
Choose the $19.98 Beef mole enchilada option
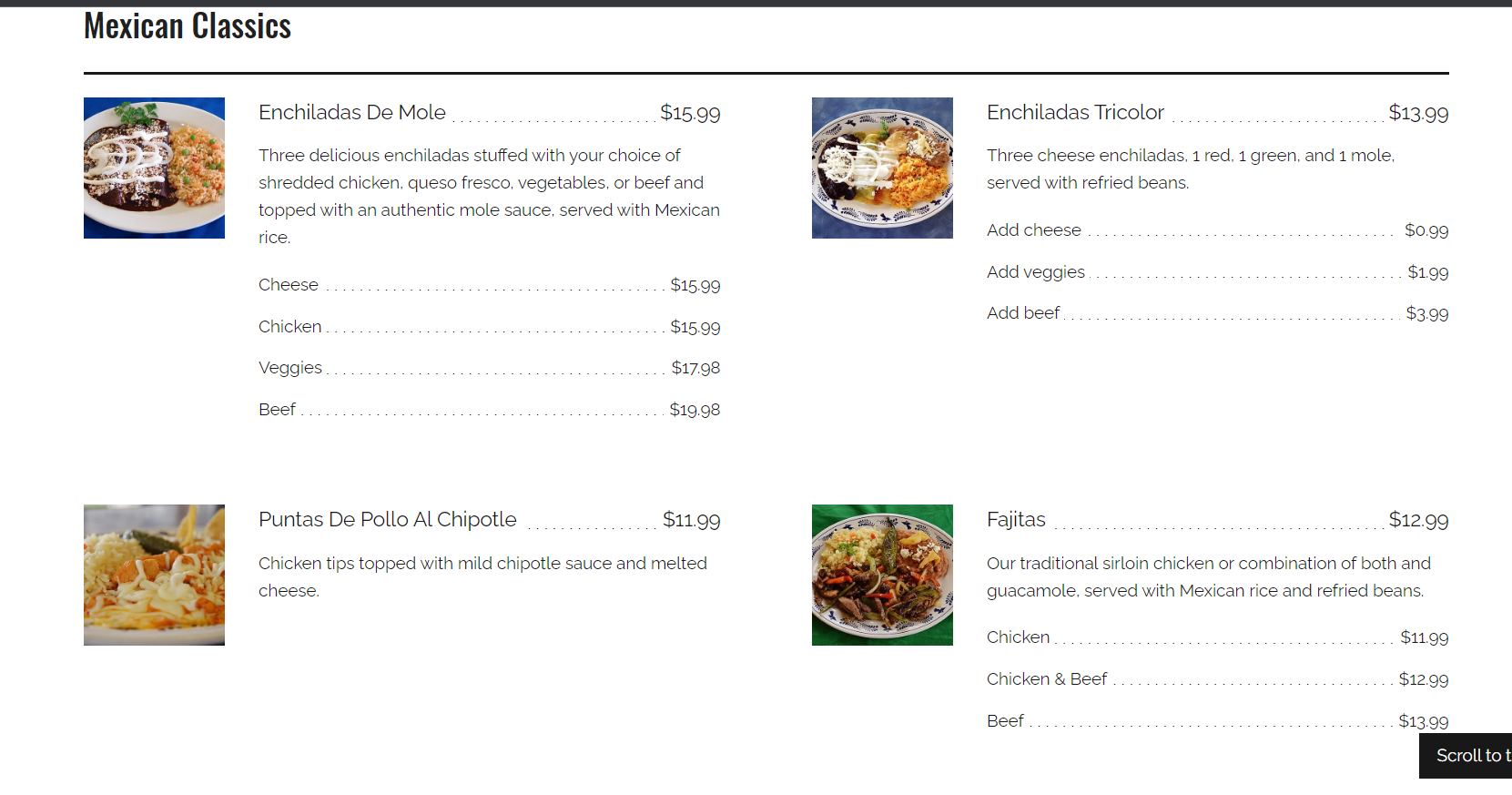[x=278, y=410]
